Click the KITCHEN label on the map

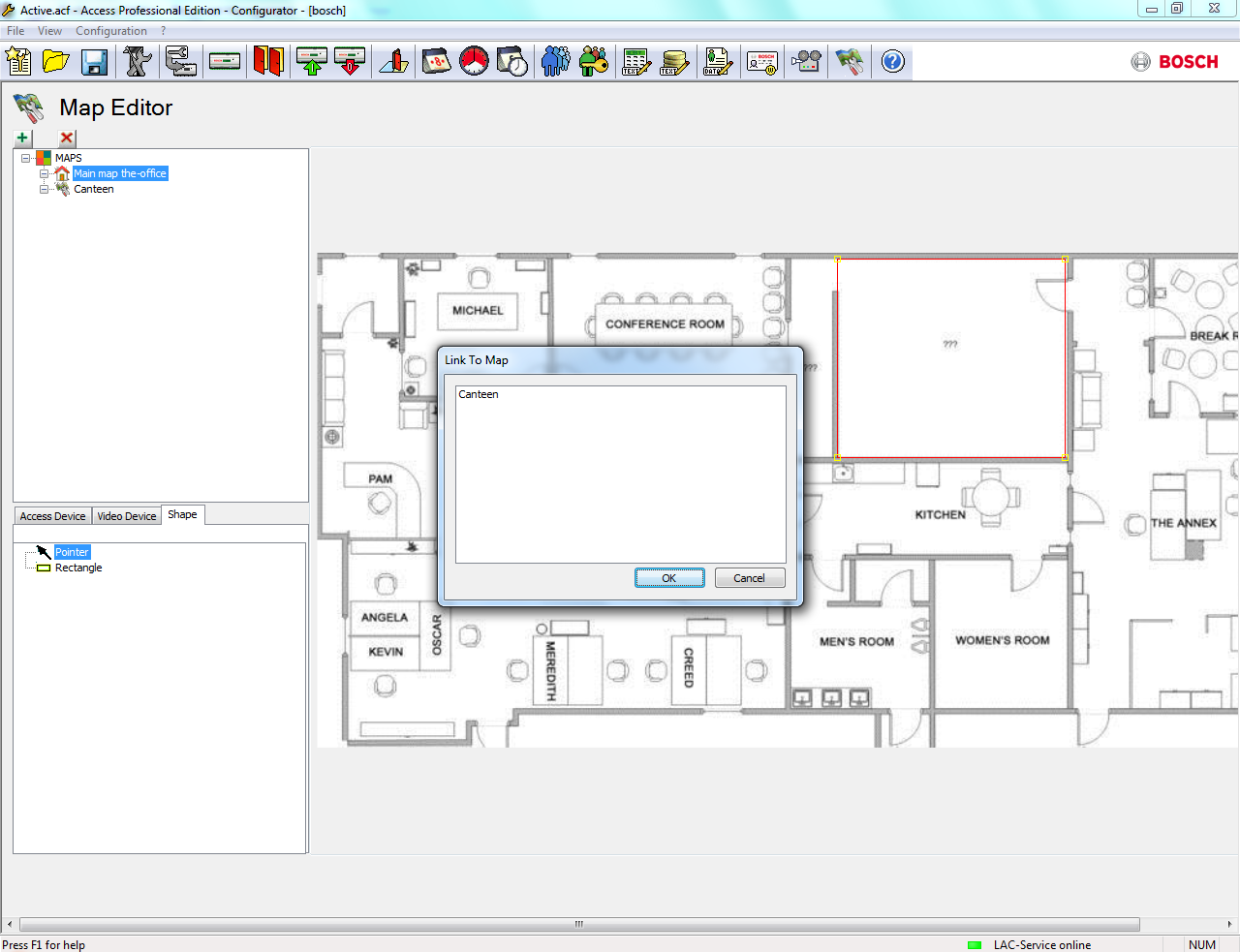pyautogui.click(x=941, y=514)
